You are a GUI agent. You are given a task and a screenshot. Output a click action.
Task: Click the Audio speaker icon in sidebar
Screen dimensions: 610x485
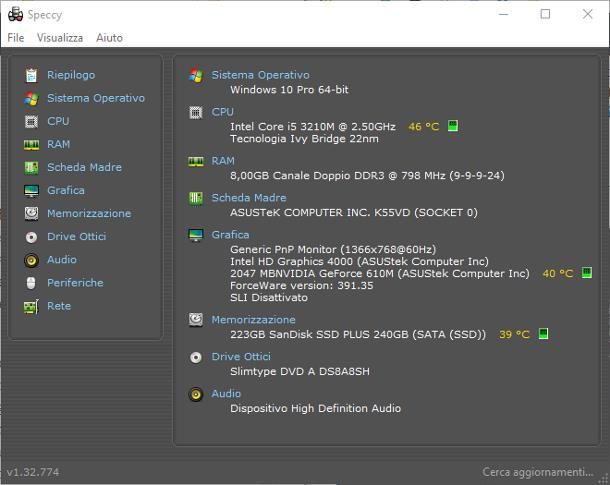tap(31, 260)
